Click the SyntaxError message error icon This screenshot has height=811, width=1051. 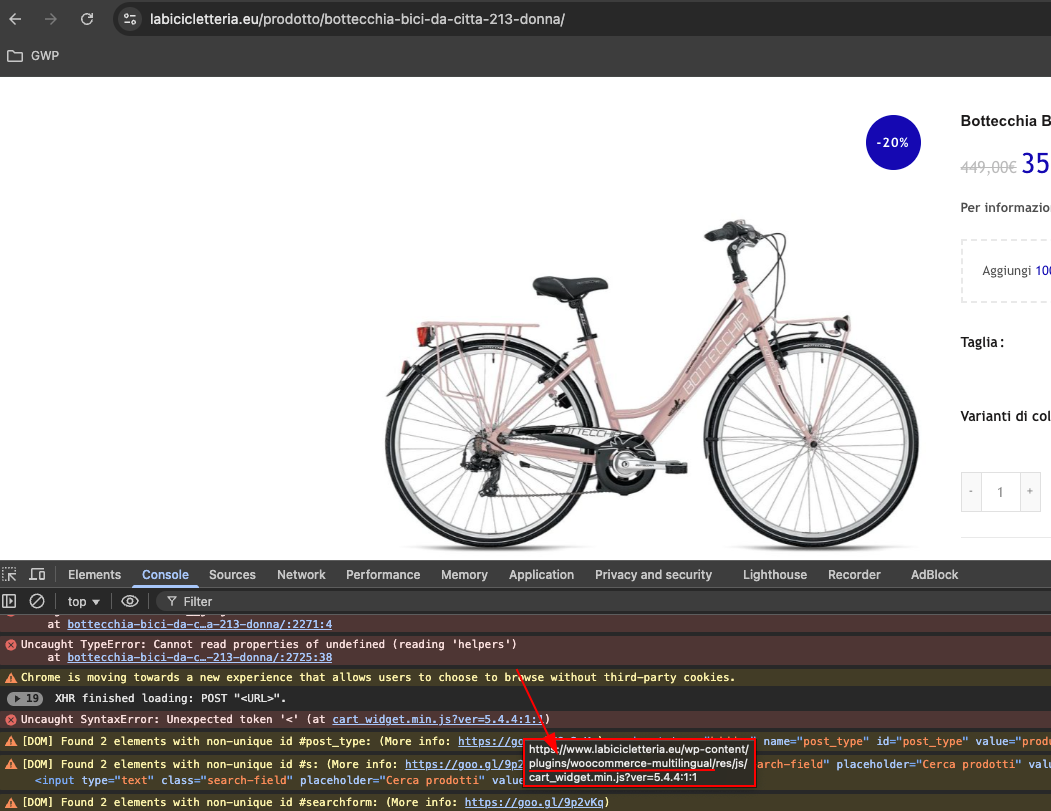pyautogui.click(x=11, y=720)
